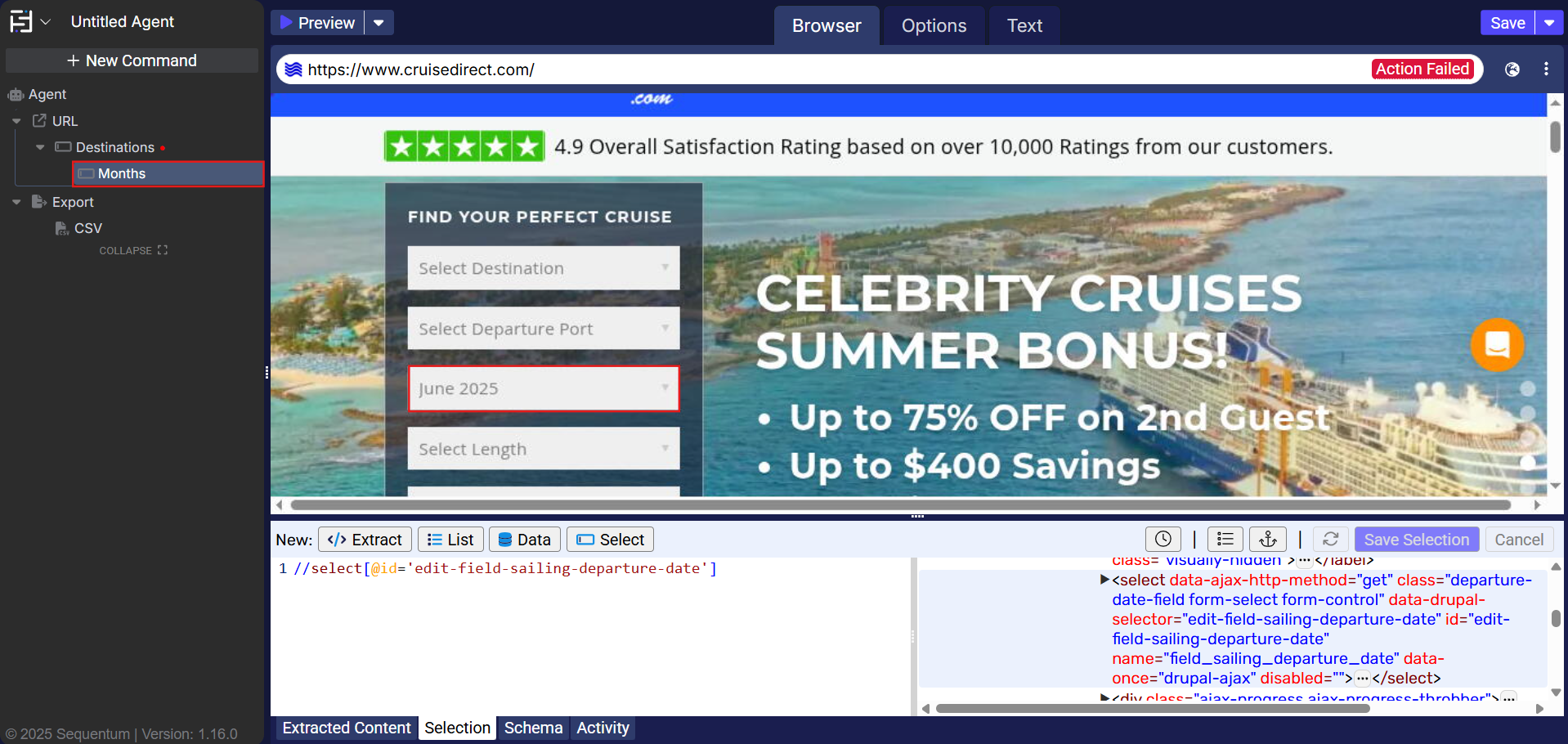1568x744 pixels.
Task: Click the Sequentum logo icon
Action: (21, 22)
